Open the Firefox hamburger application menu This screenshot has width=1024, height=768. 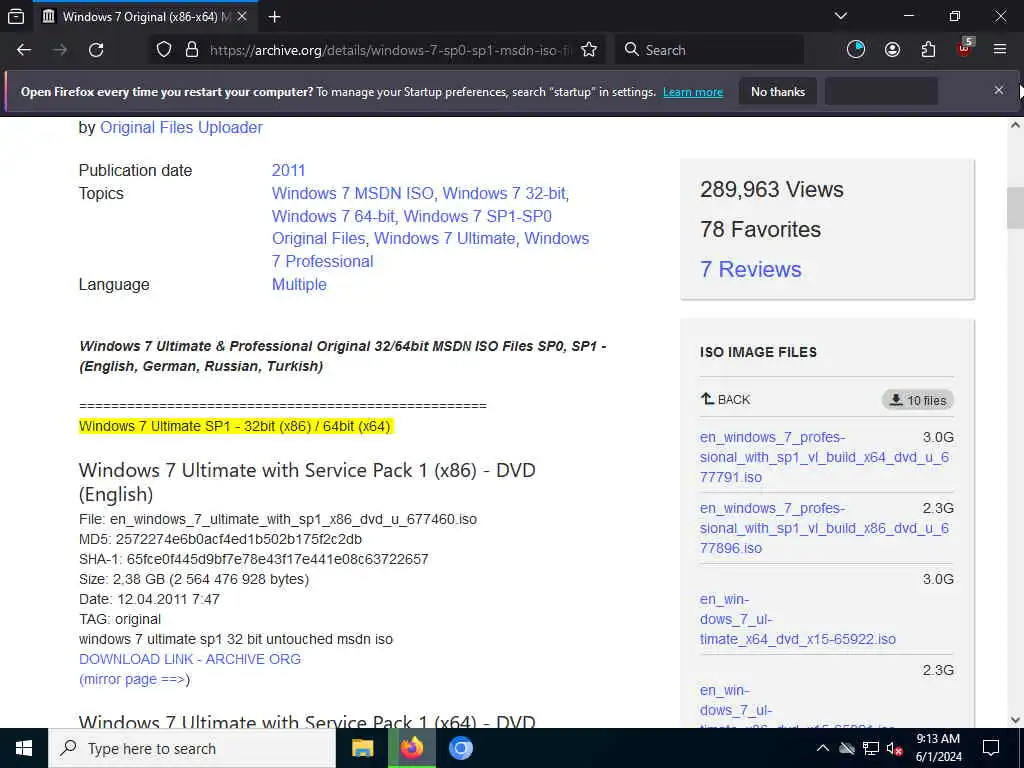tap(999, 50)
